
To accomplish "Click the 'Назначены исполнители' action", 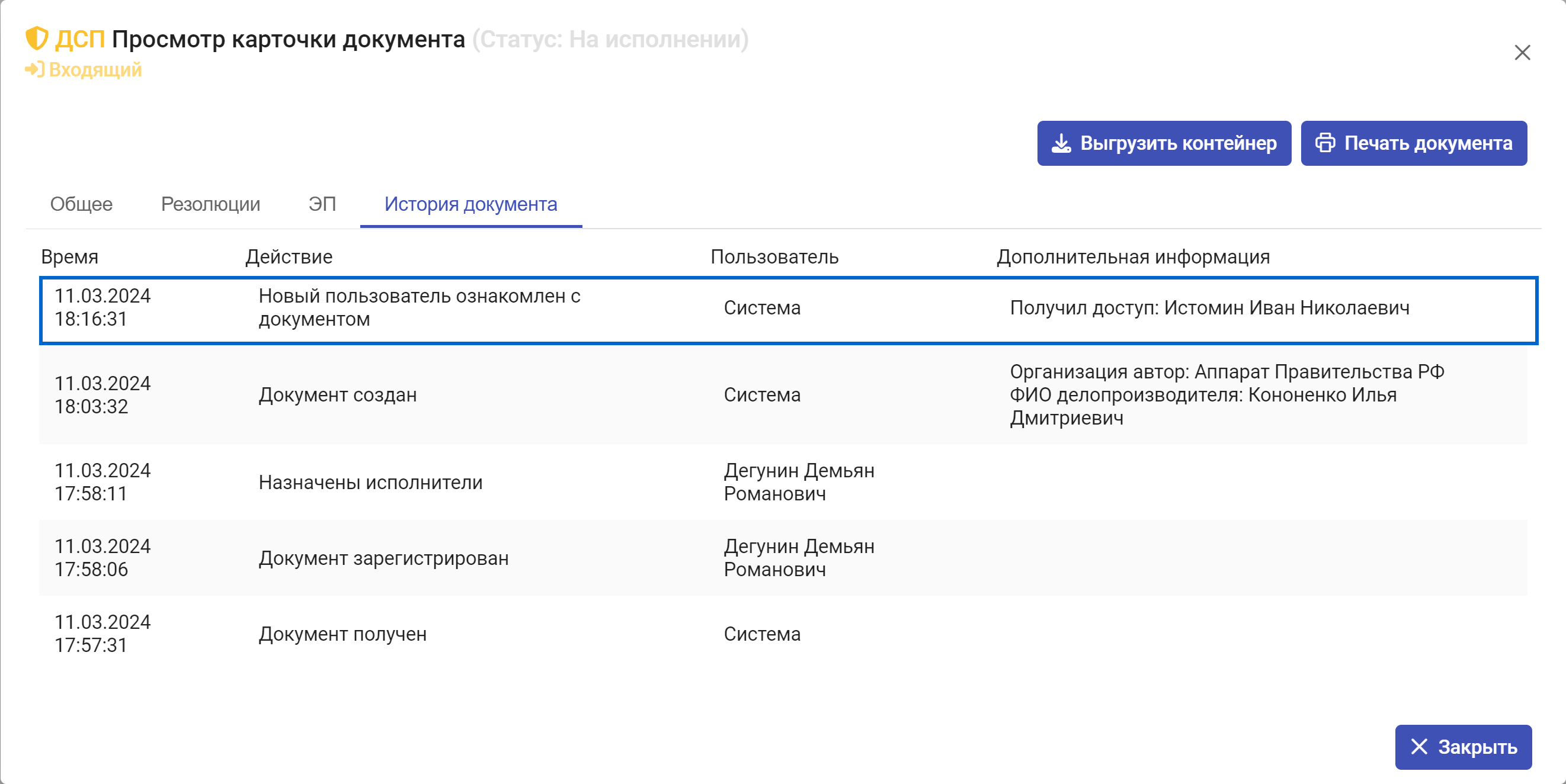I will point(370,483).
